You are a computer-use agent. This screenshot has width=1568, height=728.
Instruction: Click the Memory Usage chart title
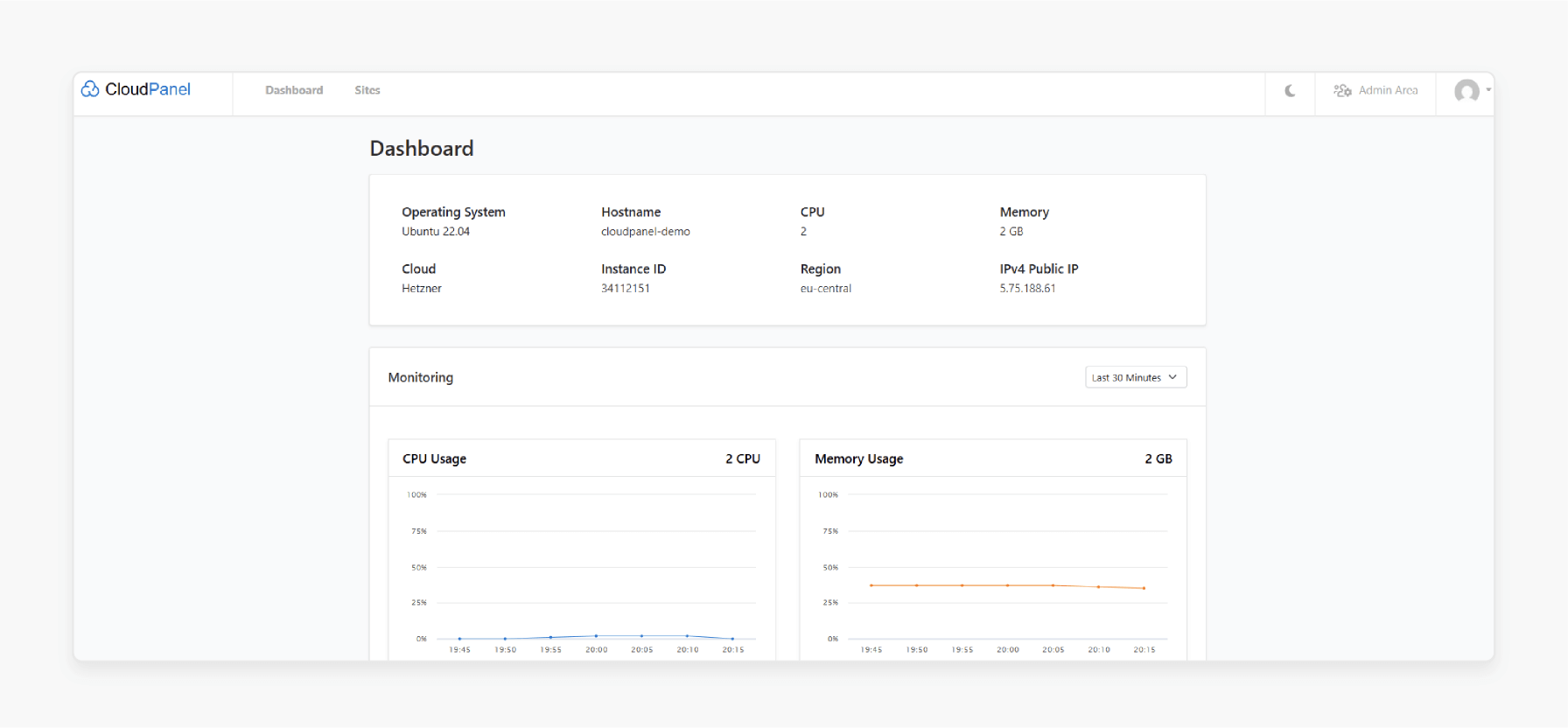click(858, 459)
